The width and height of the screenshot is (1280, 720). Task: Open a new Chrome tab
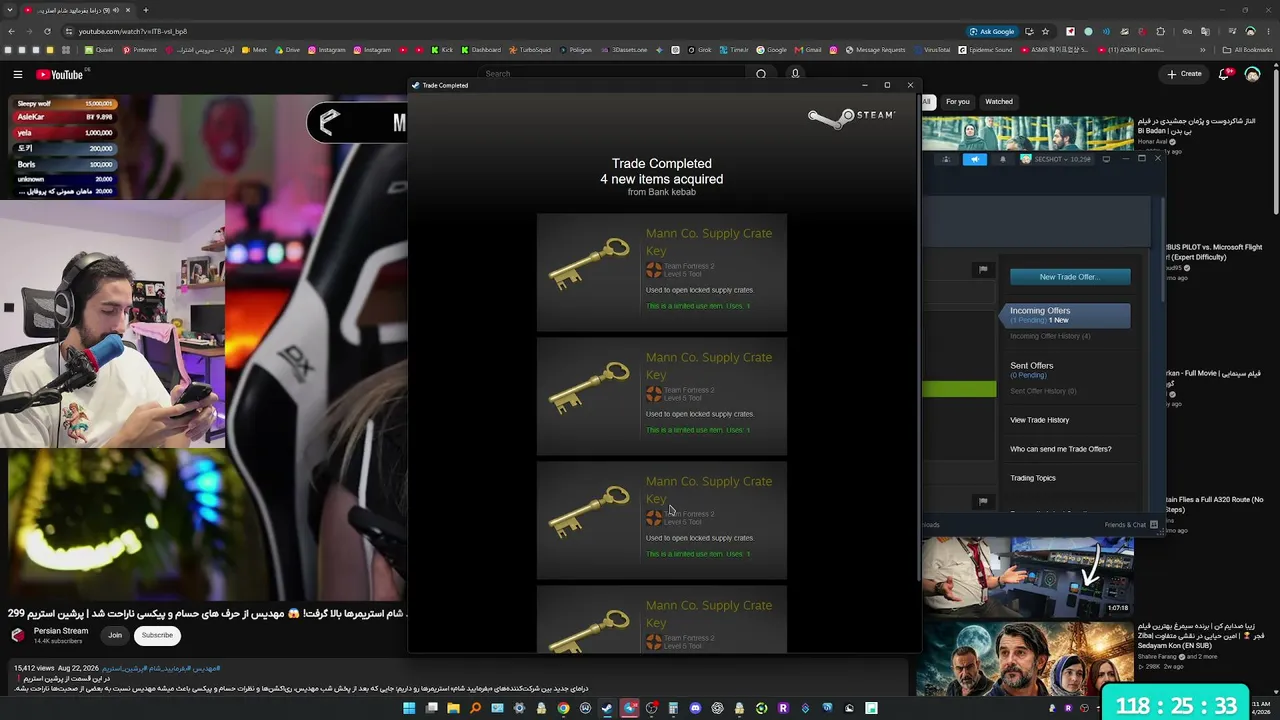146,10
